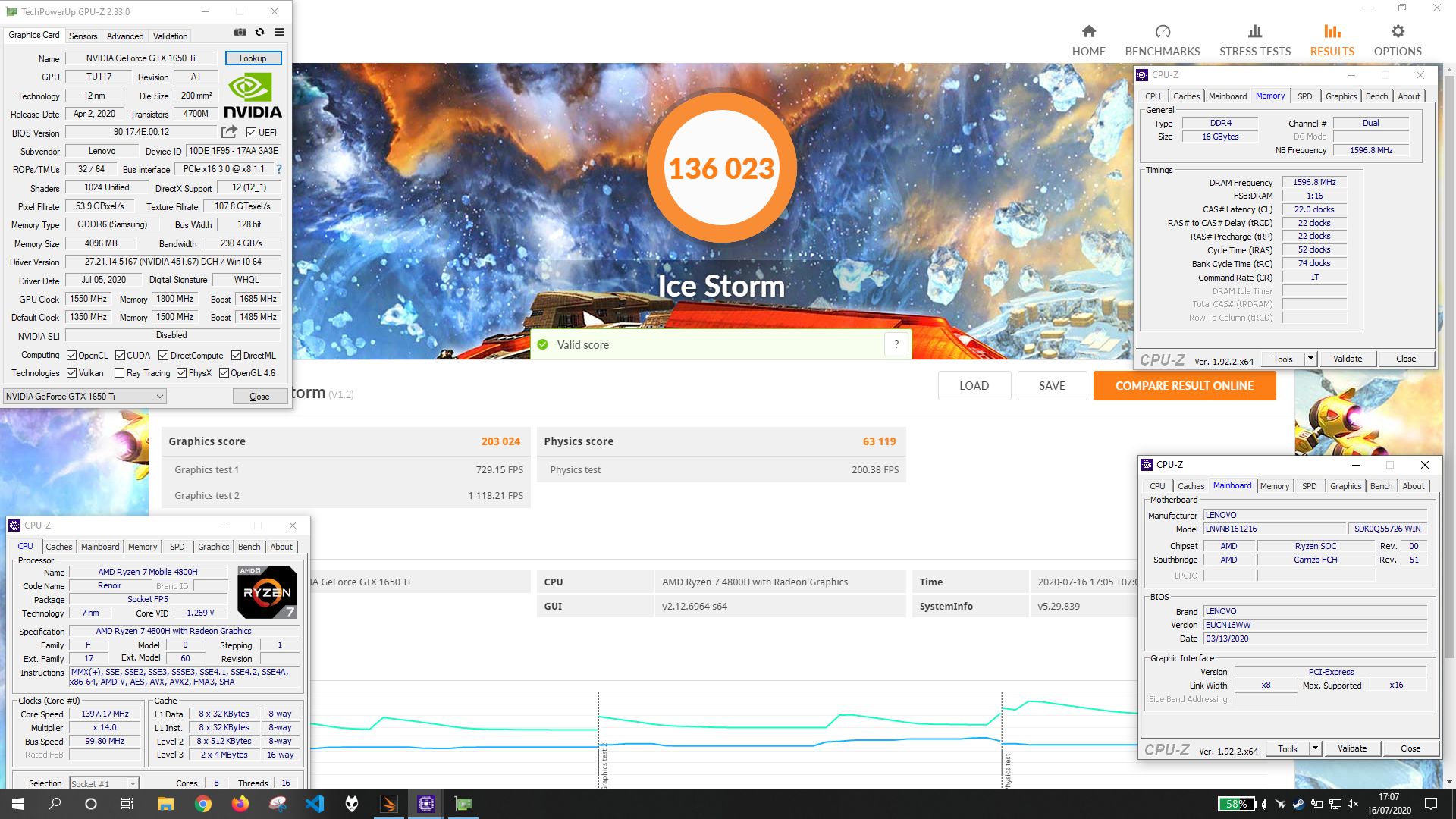
Task: Toggle the OpenCL checkbox
Action: pyautogui.click(x=71, y=356)
